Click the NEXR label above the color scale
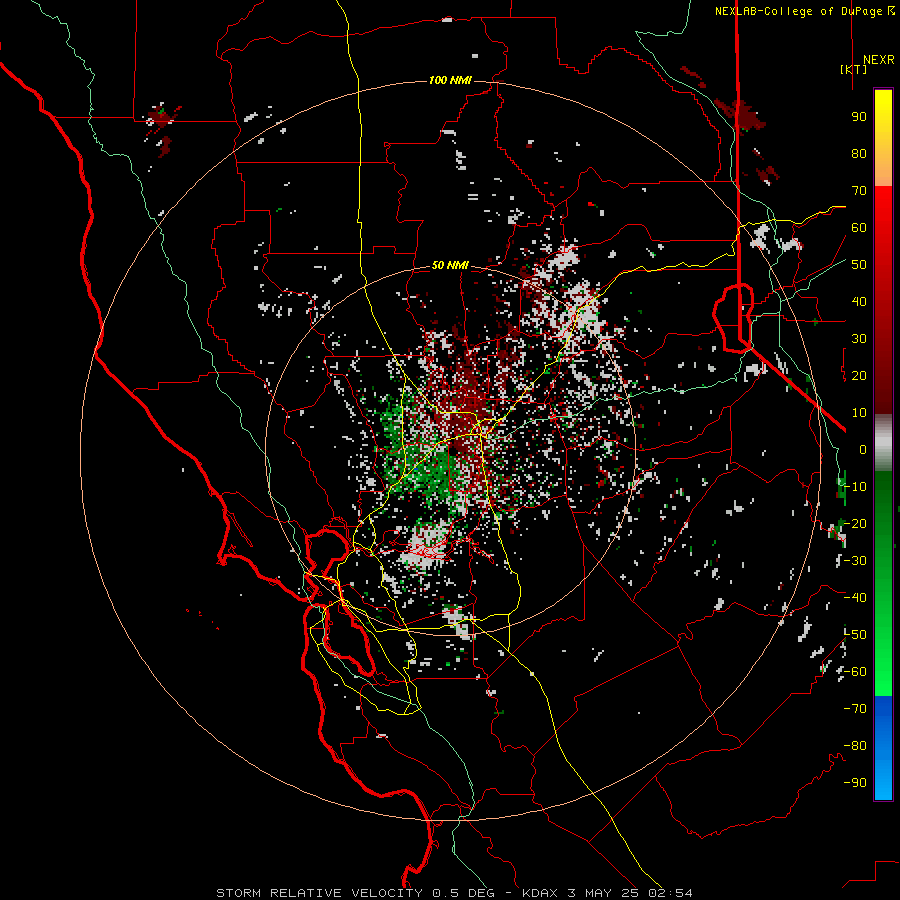900x900 pixels. tap(878, 60)
